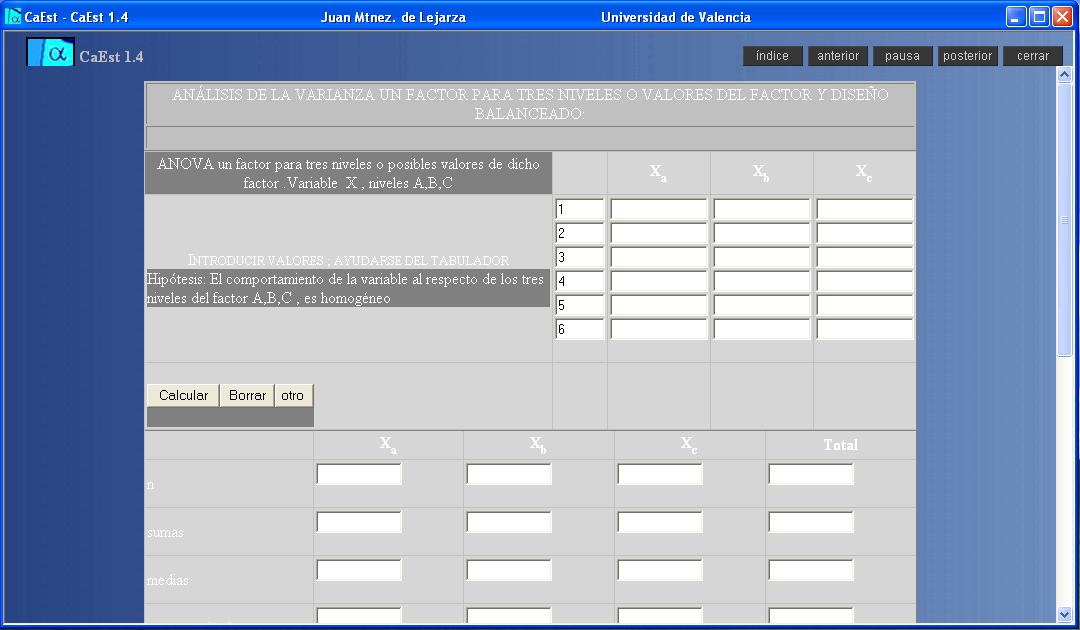The image size is (1080, 630).
Task: Click the 'ANOVA un factor' description text
Action: [x=348, y=174]
